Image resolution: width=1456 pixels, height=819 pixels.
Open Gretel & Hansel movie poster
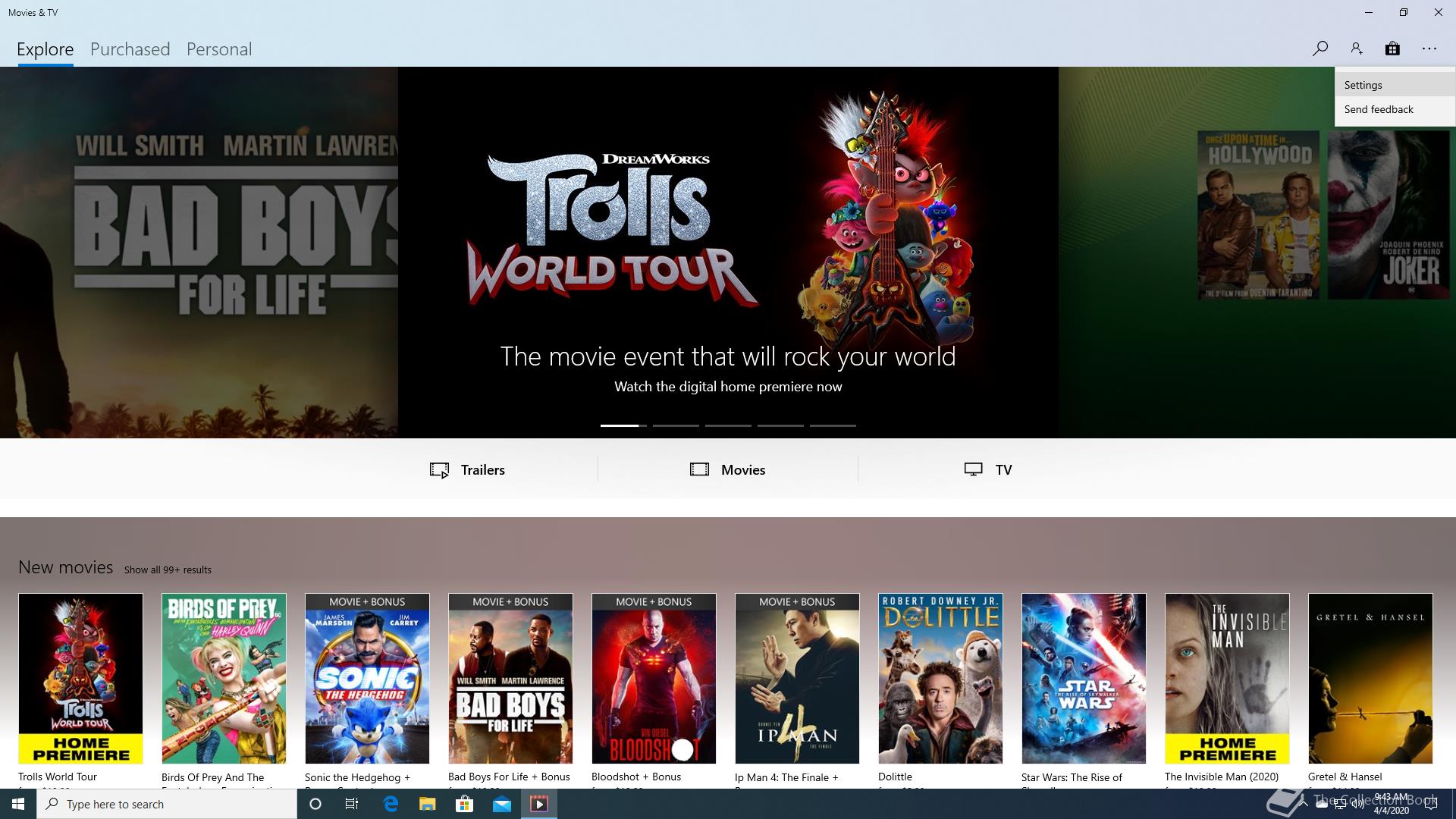click(x=1370, y=678)
